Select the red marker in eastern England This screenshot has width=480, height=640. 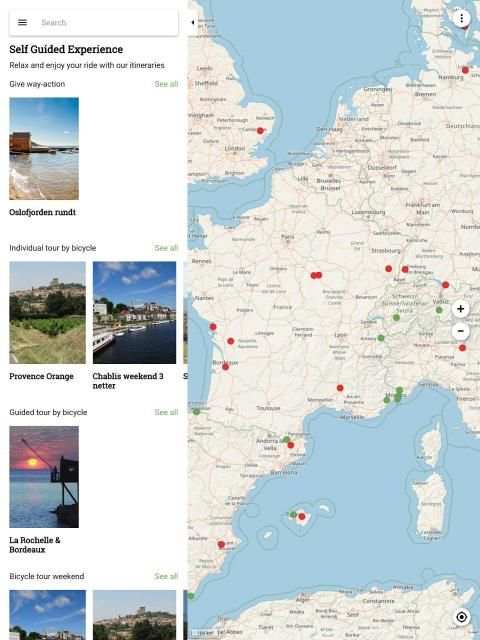click(x=260, y=131)
